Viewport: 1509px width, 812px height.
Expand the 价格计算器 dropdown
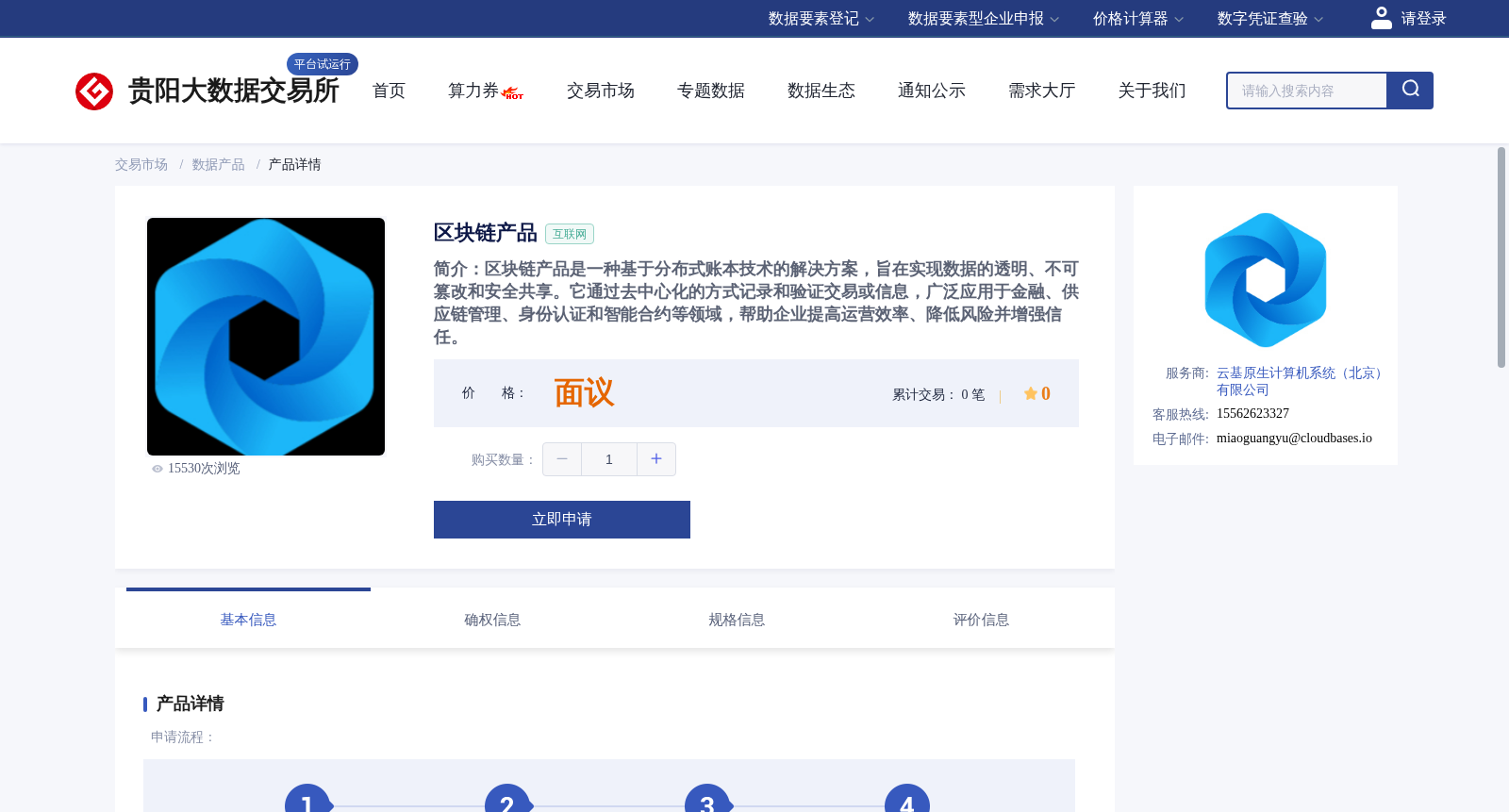click(1138, 19)
